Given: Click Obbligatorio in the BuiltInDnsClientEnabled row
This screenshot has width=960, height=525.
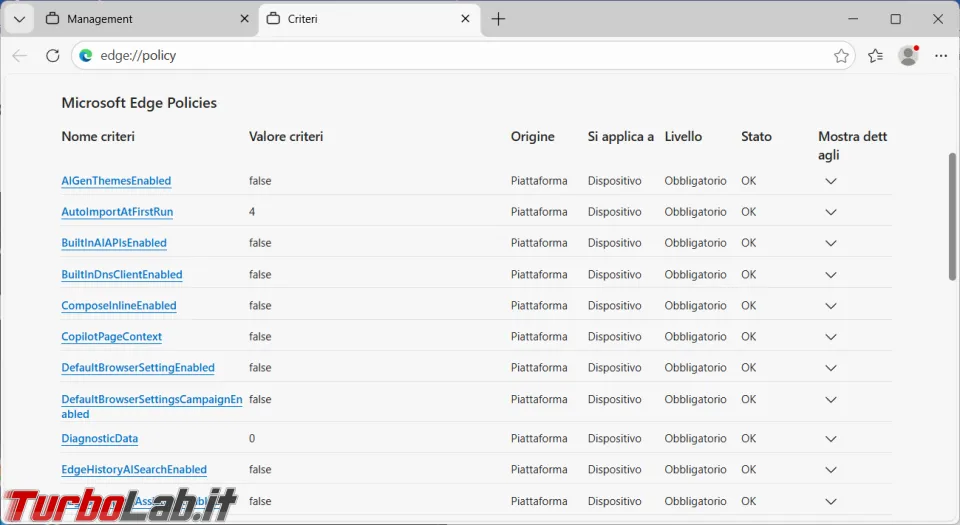Looking at the screenshot, I should pyautogui.click(x=696, y=275).
